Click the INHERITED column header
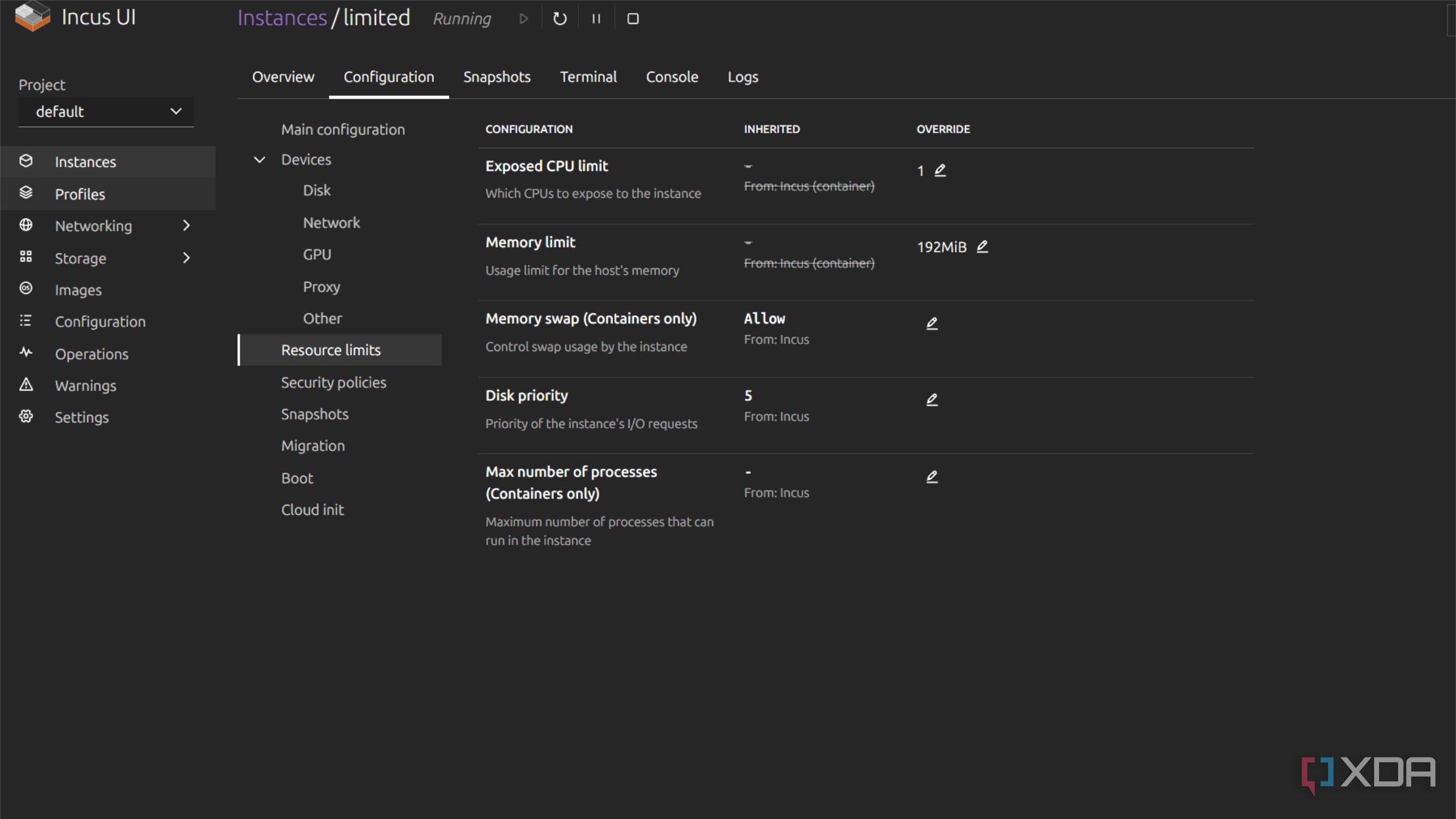 (x=772, y=129)
